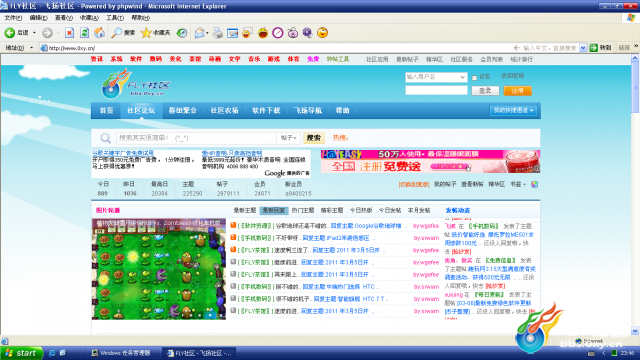Open the Favorites star in toolbar
Screen dimensions: 640x360
(146, 33)
